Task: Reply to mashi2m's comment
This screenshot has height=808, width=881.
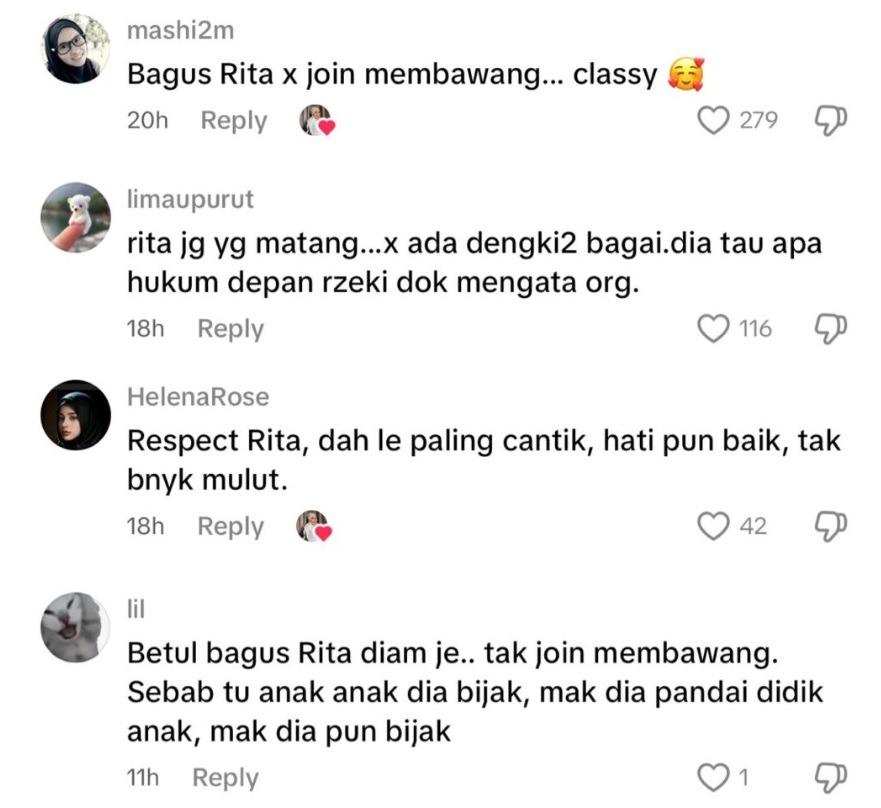Action: pos(234,121)
